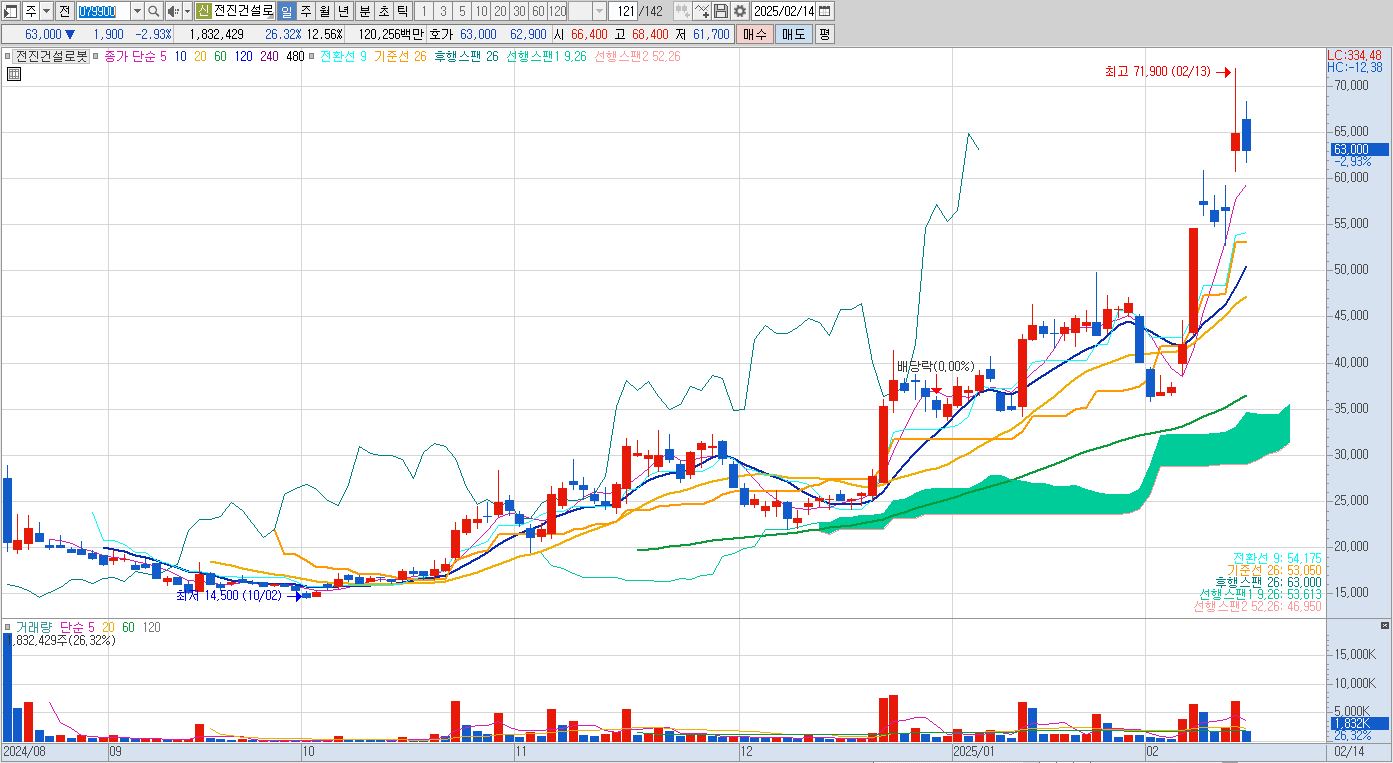The image size is (1393, 763).
Task: Click the 전진건설로봇 chart legend label
Action: pyautogui.click(x=52, y=57)
